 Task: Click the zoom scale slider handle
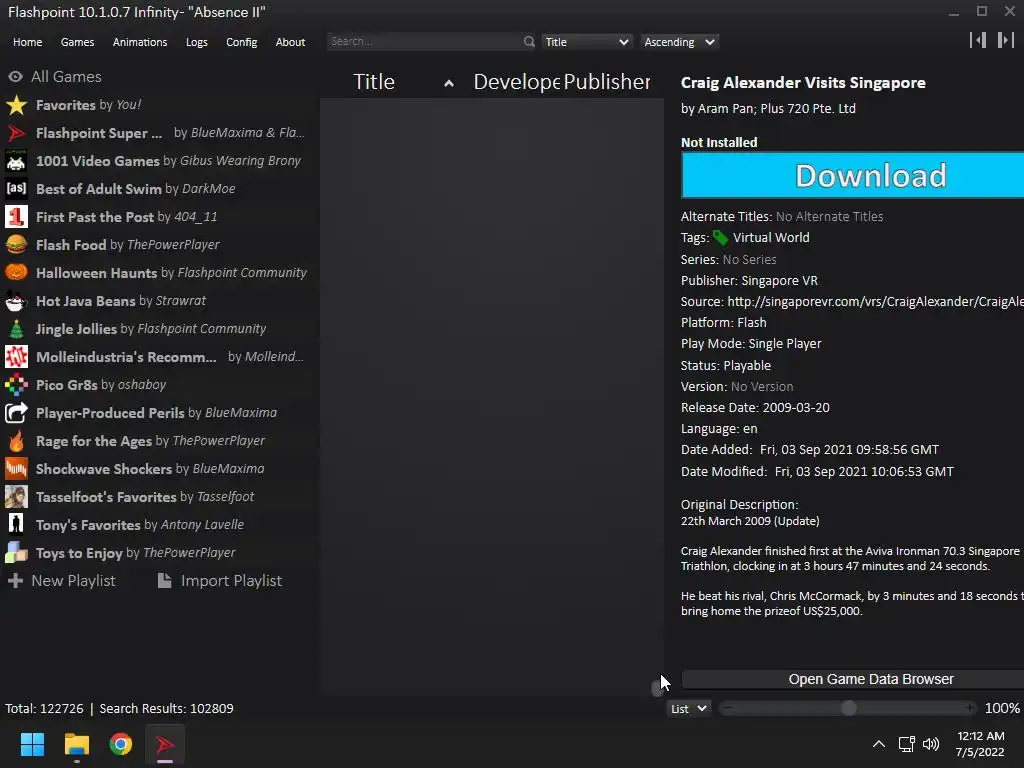(848, 708)
